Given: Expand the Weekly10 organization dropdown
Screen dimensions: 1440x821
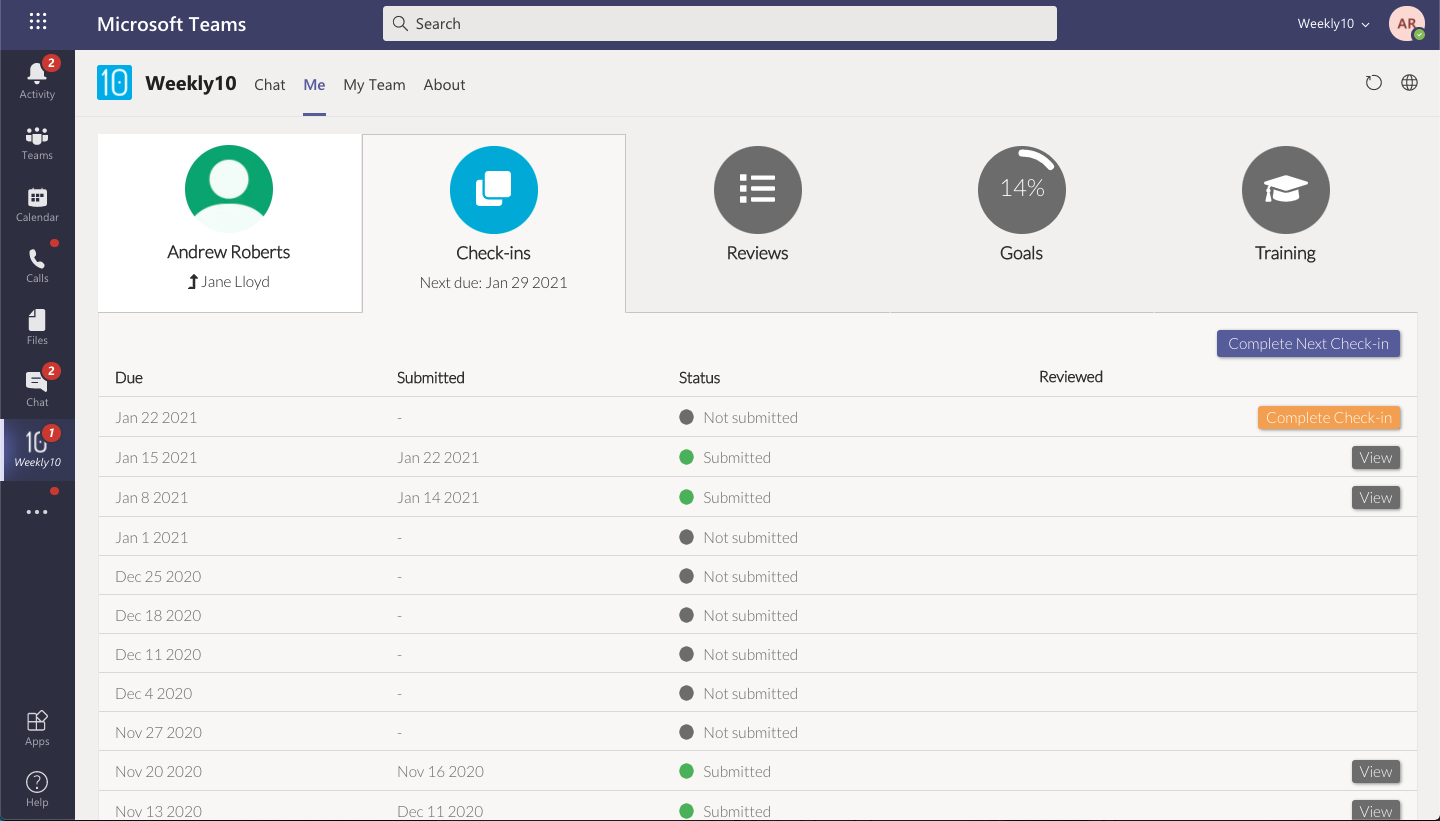Looking at the screenshot, I should pyautogui.click(x=1333, y=24).
